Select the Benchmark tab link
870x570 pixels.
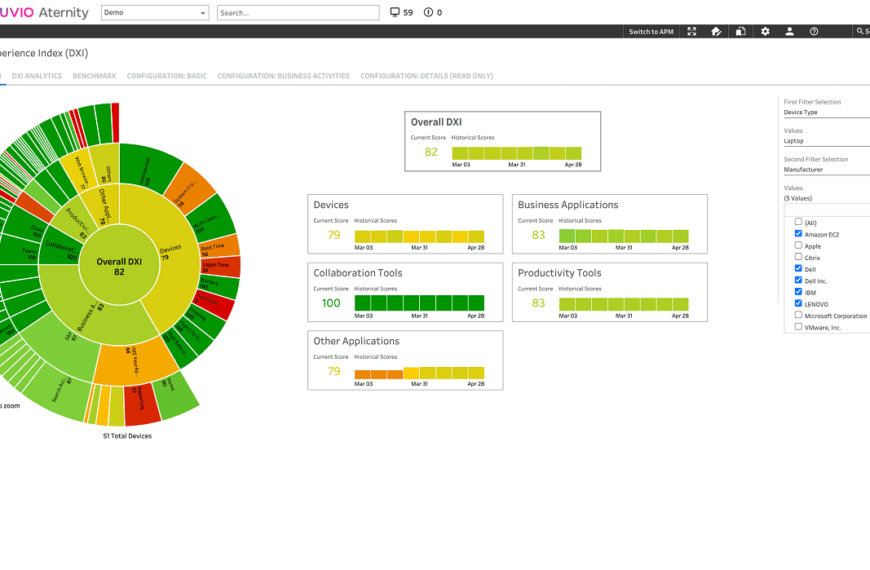pyautogui.click(x=94, y=76)
